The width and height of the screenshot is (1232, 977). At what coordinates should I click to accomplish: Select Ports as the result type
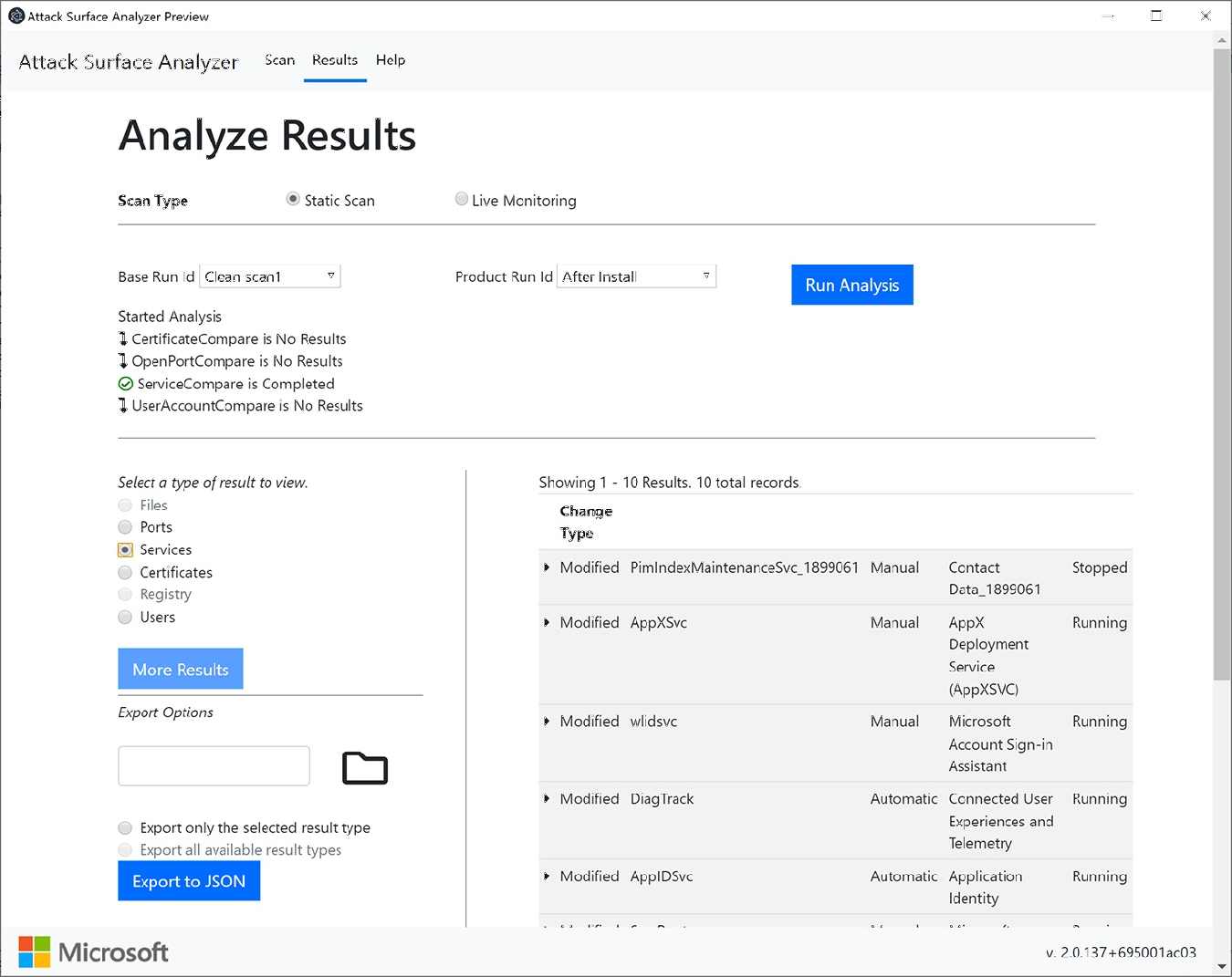[124, 526]
